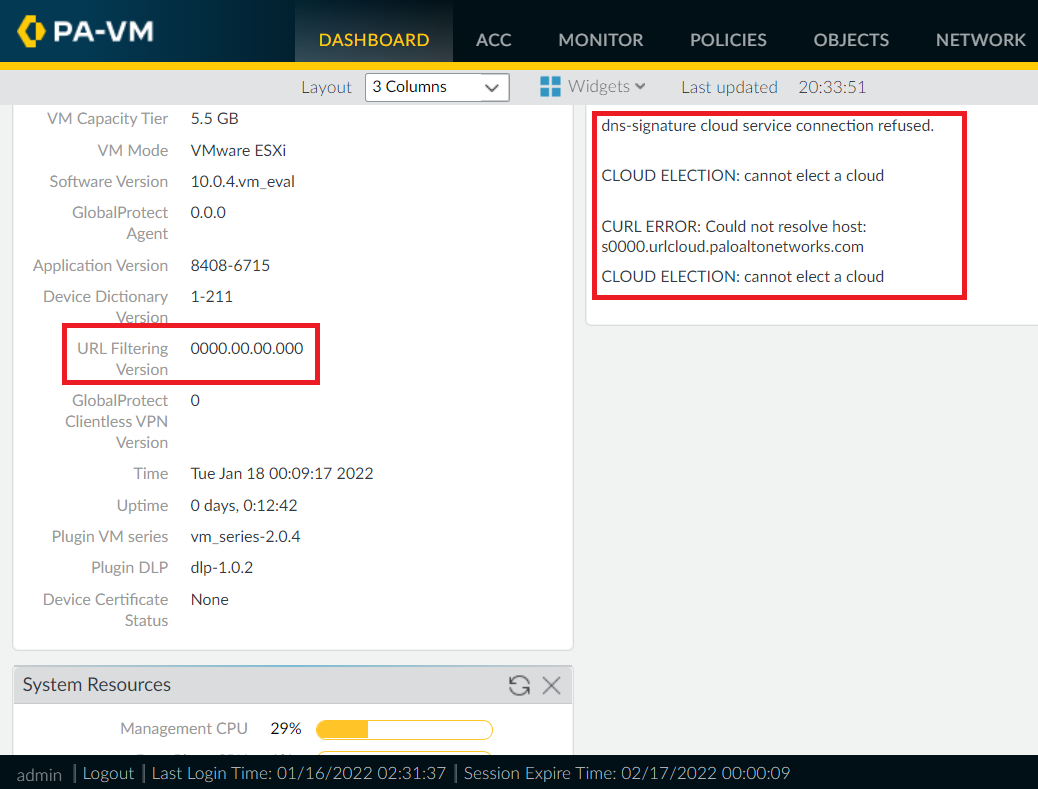Image resolution: width=1038 pixels, height=789 pixels.
Task: Select the VM Mode value VMware ESXi
Action: click(238, 150)
